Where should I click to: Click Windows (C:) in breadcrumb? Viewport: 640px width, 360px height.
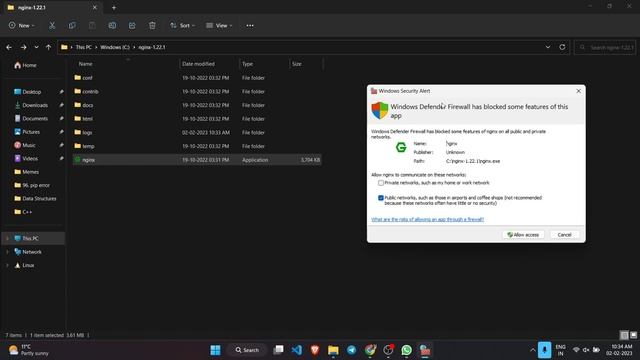click(115, 47)
